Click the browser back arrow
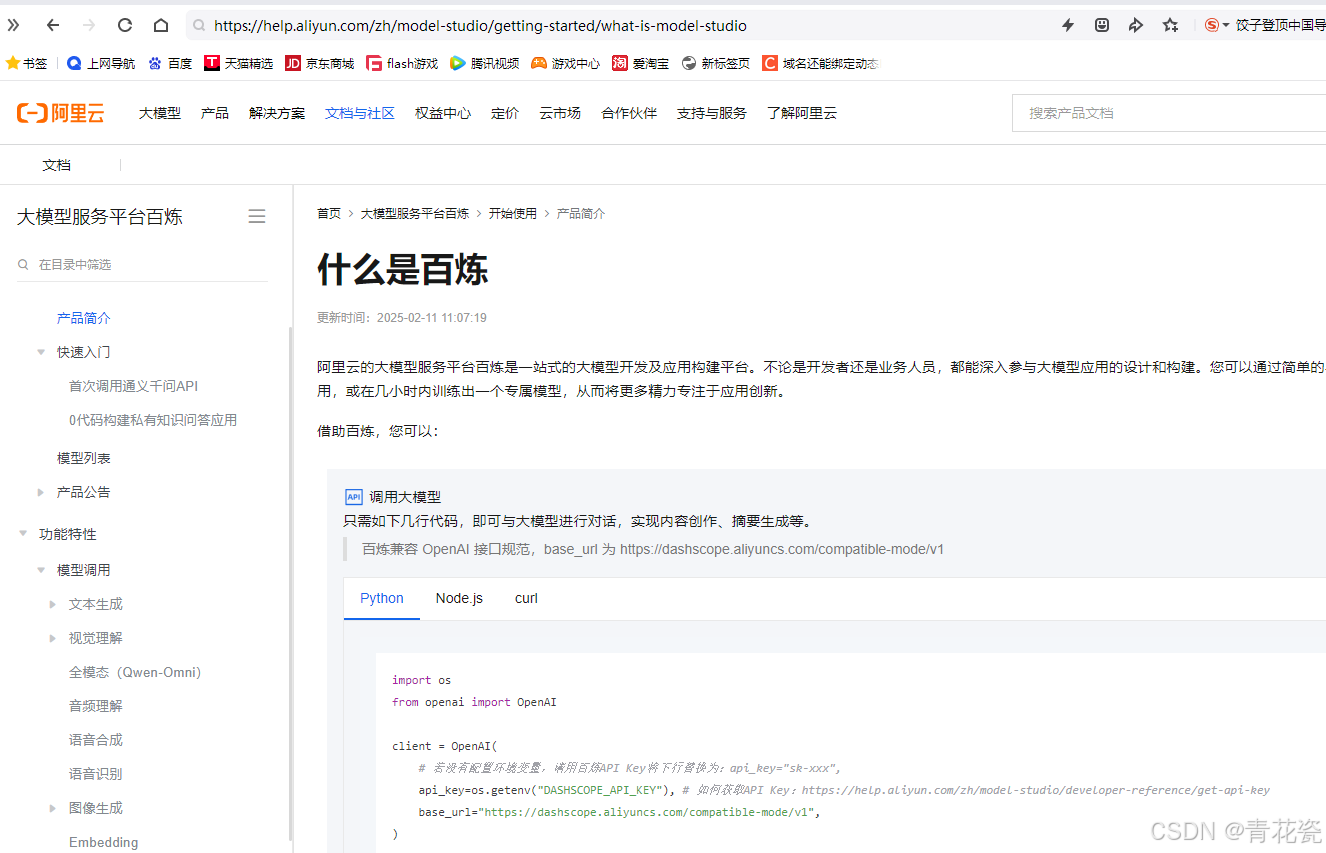 (x=53, y=25)
